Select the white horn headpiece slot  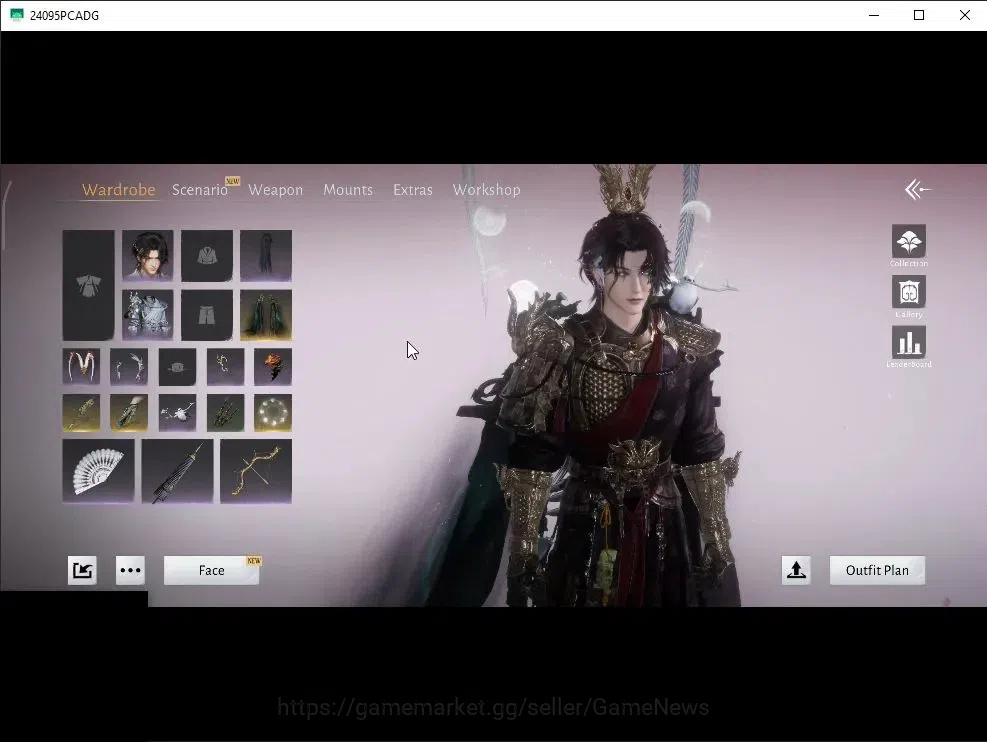(81, 367)
